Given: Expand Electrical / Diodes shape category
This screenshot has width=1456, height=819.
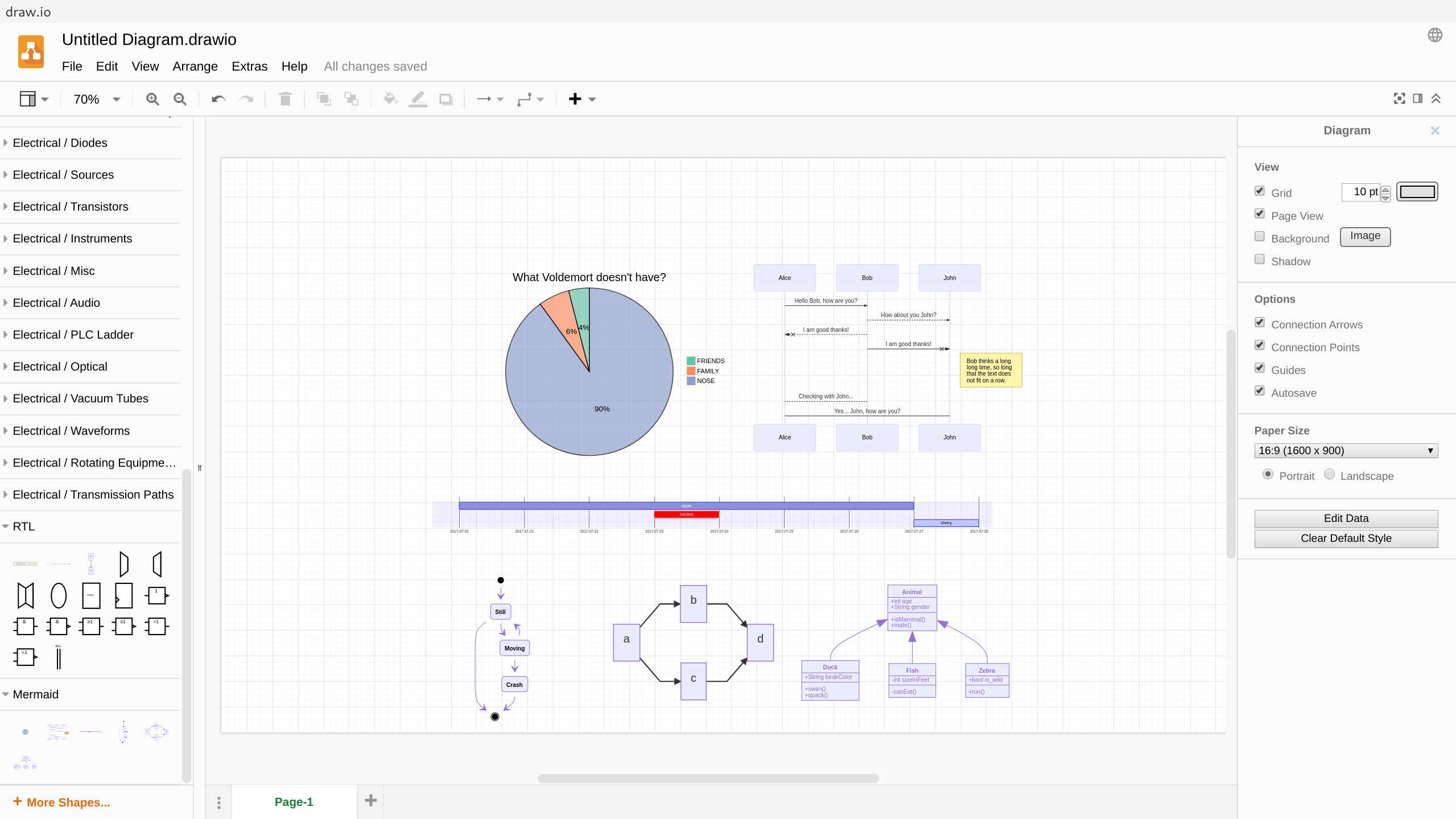Looking at the screenshot, I should click(60, 143).
